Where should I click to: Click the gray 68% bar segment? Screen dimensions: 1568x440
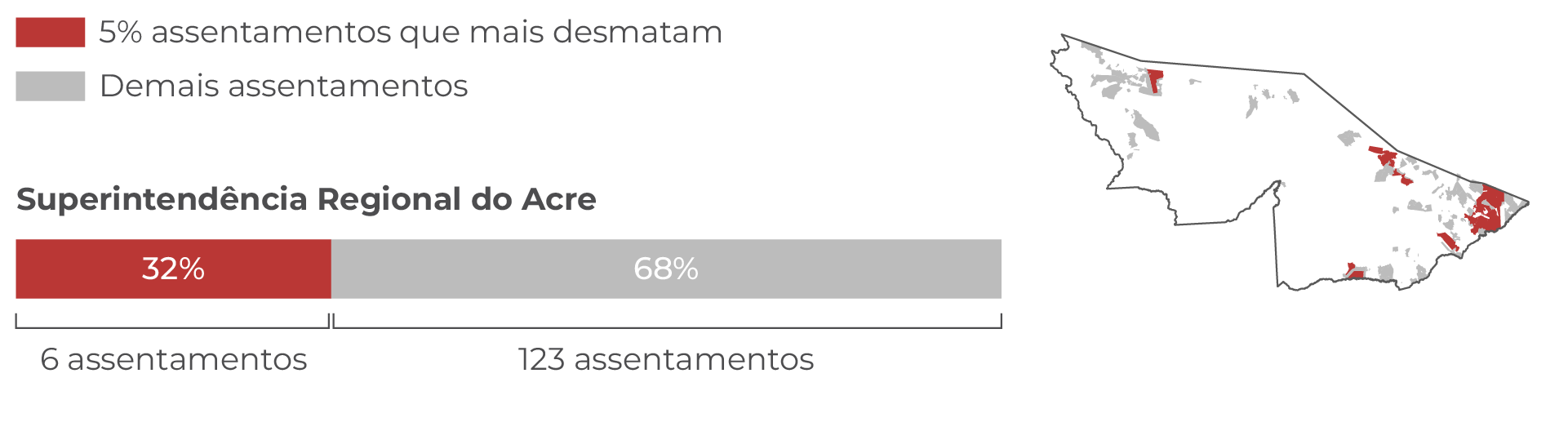point(666,269)
